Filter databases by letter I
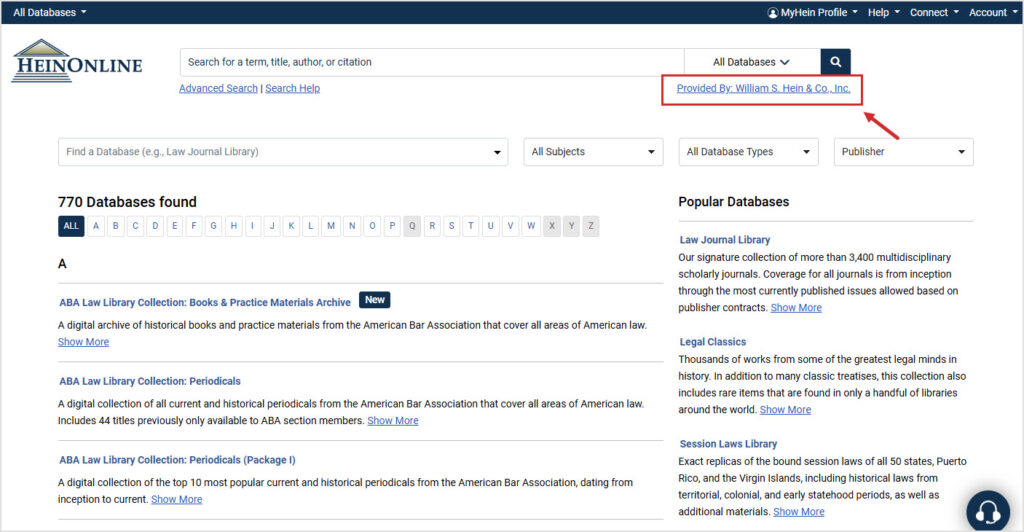The width and height of the screenshot is (1024, 532). (252, 226)
